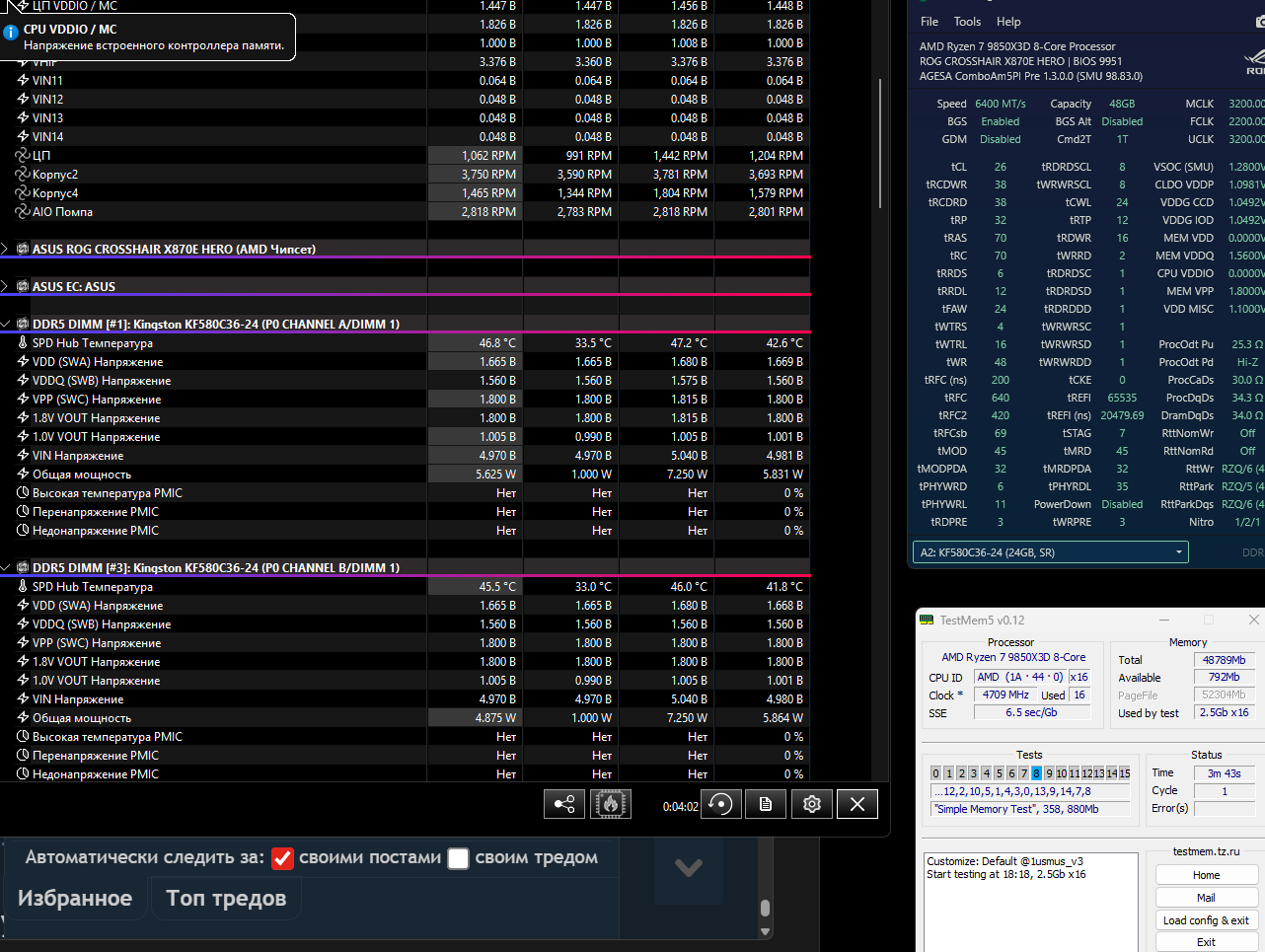Click the Home button in TestMem5
The height and width of the screenshot is (952, 1265).
[1206, 875]
